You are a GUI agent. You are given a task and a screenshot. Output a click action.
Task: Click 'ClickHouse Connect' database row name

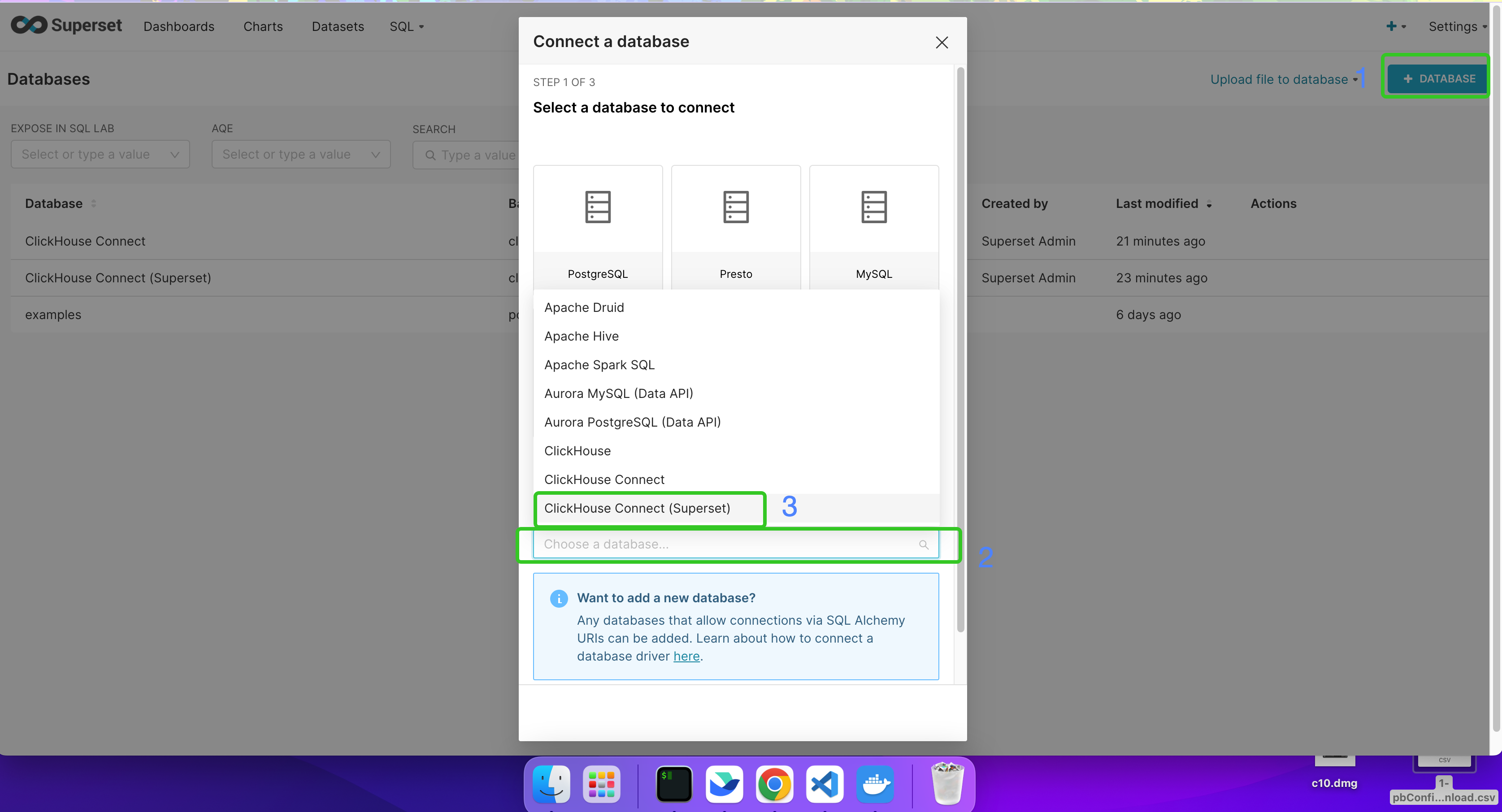[85, 241]
